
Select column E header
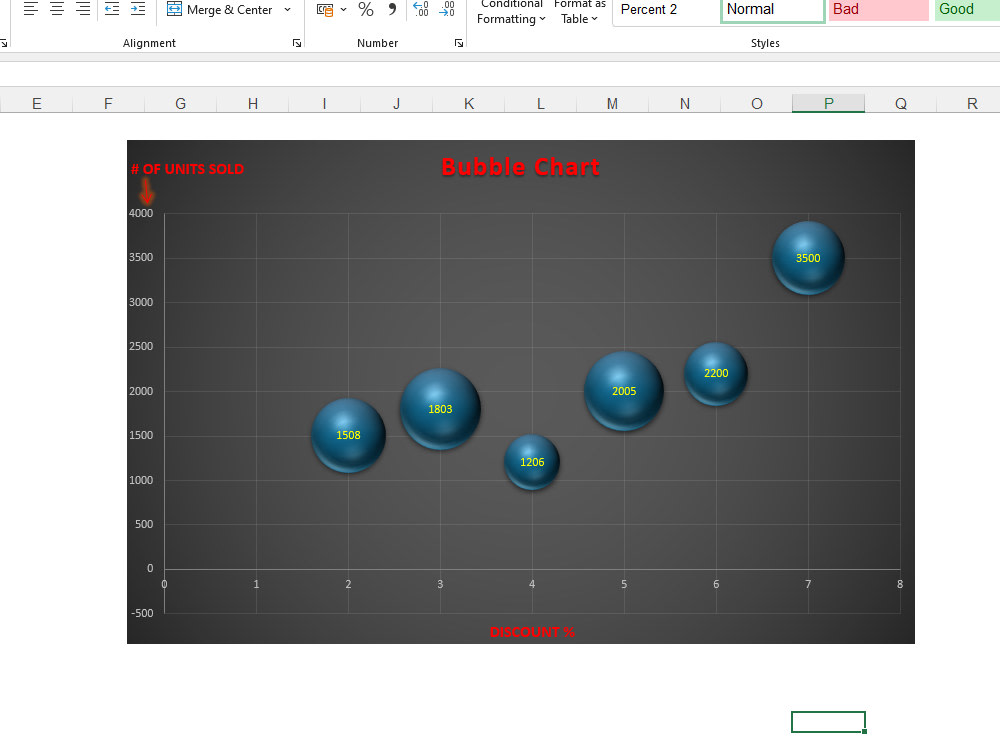point(36,103)
